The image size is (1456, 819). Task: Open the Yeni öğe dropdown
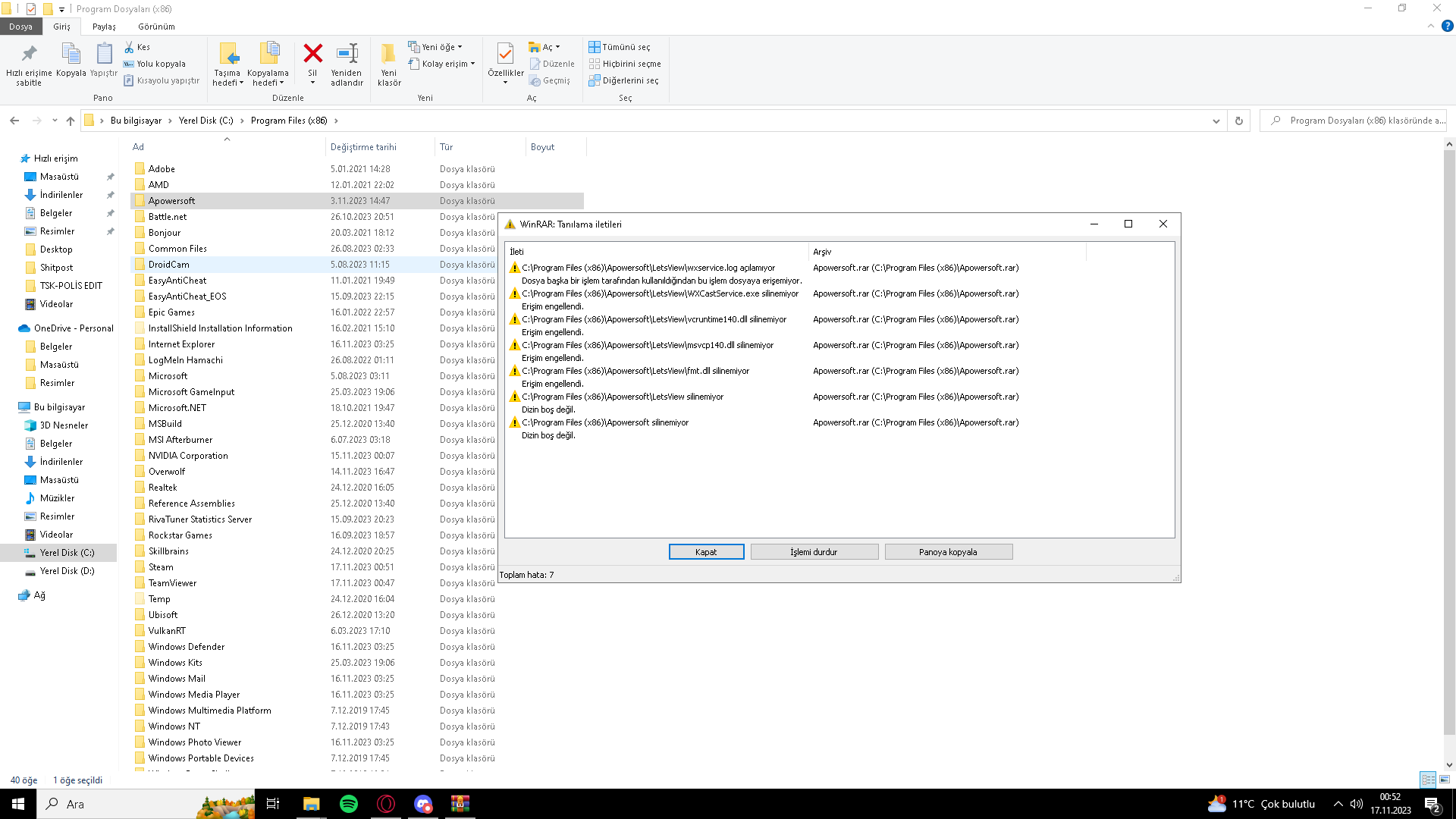(x=435, y=47)
